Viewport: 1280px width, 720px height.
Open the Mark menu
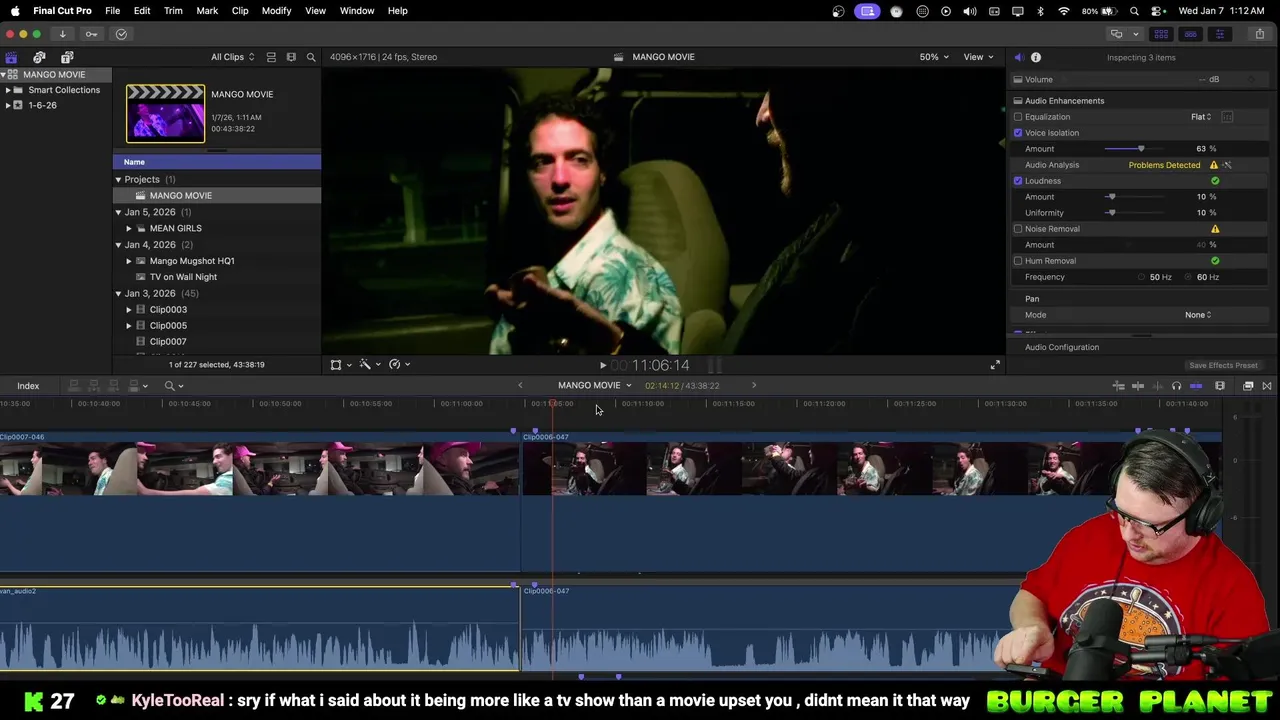tap(207, 11)
